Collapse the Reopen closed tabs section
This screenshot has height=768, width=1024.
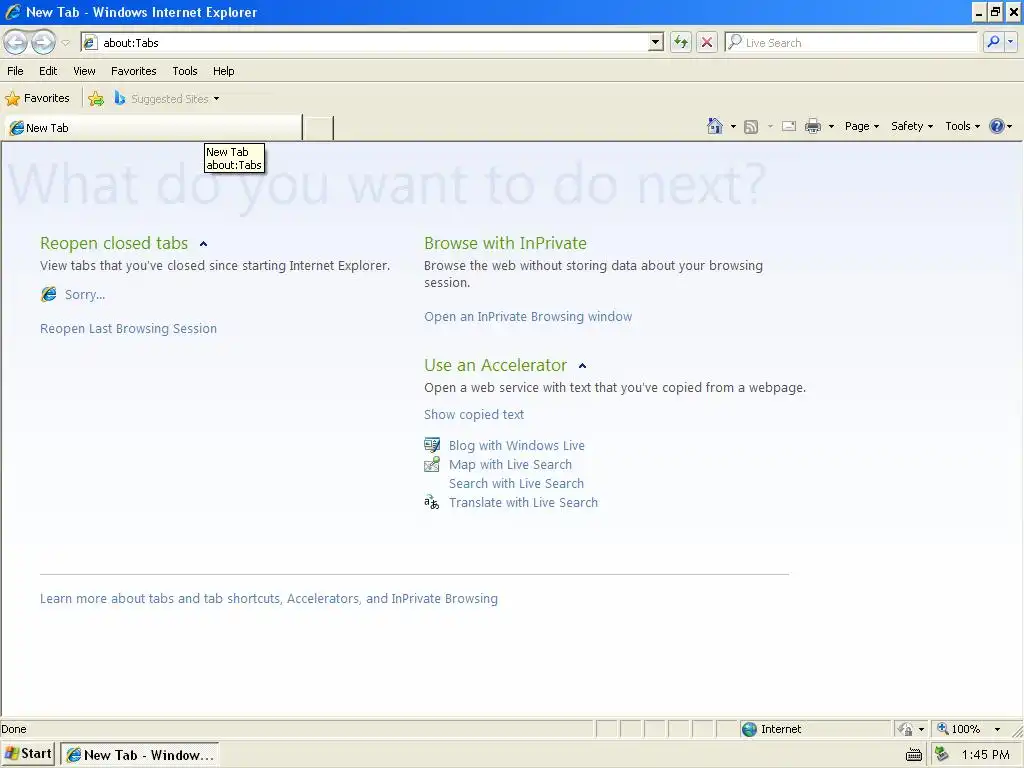(203, 244)
